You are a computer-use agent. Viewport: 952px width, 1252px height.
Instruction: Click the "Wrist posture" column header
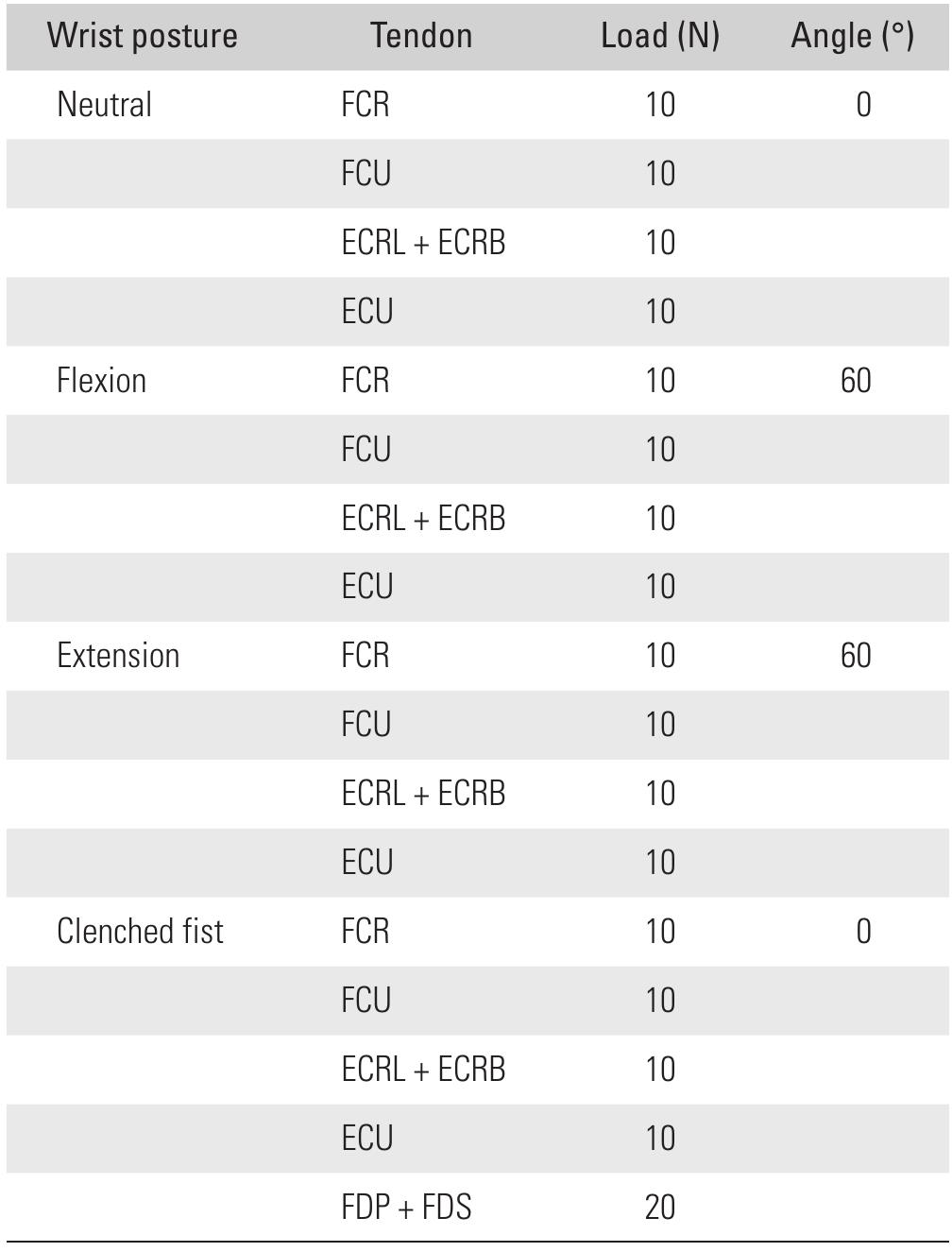point(142,36)
